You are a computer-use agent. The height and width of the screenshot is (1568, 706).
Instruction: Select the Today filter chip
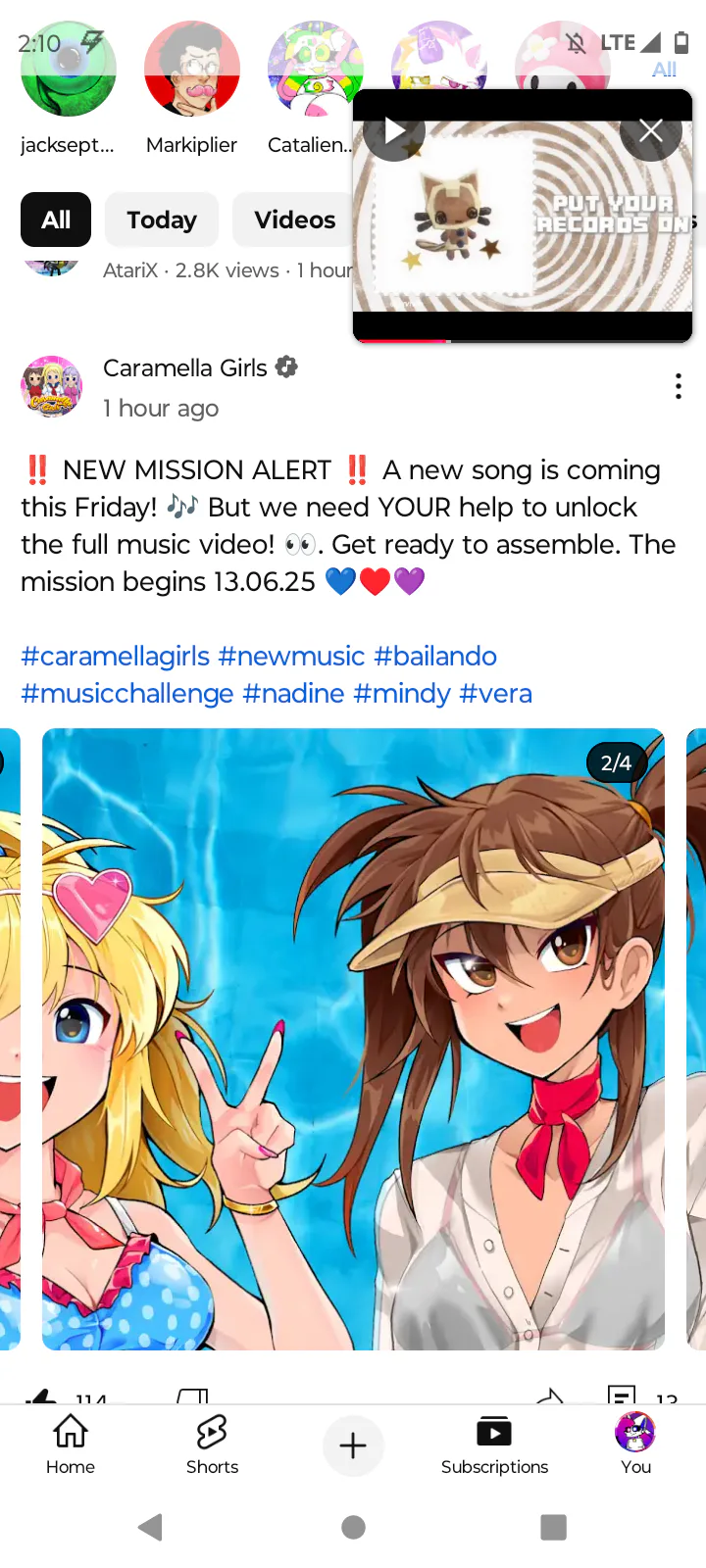tap(162, 220)
